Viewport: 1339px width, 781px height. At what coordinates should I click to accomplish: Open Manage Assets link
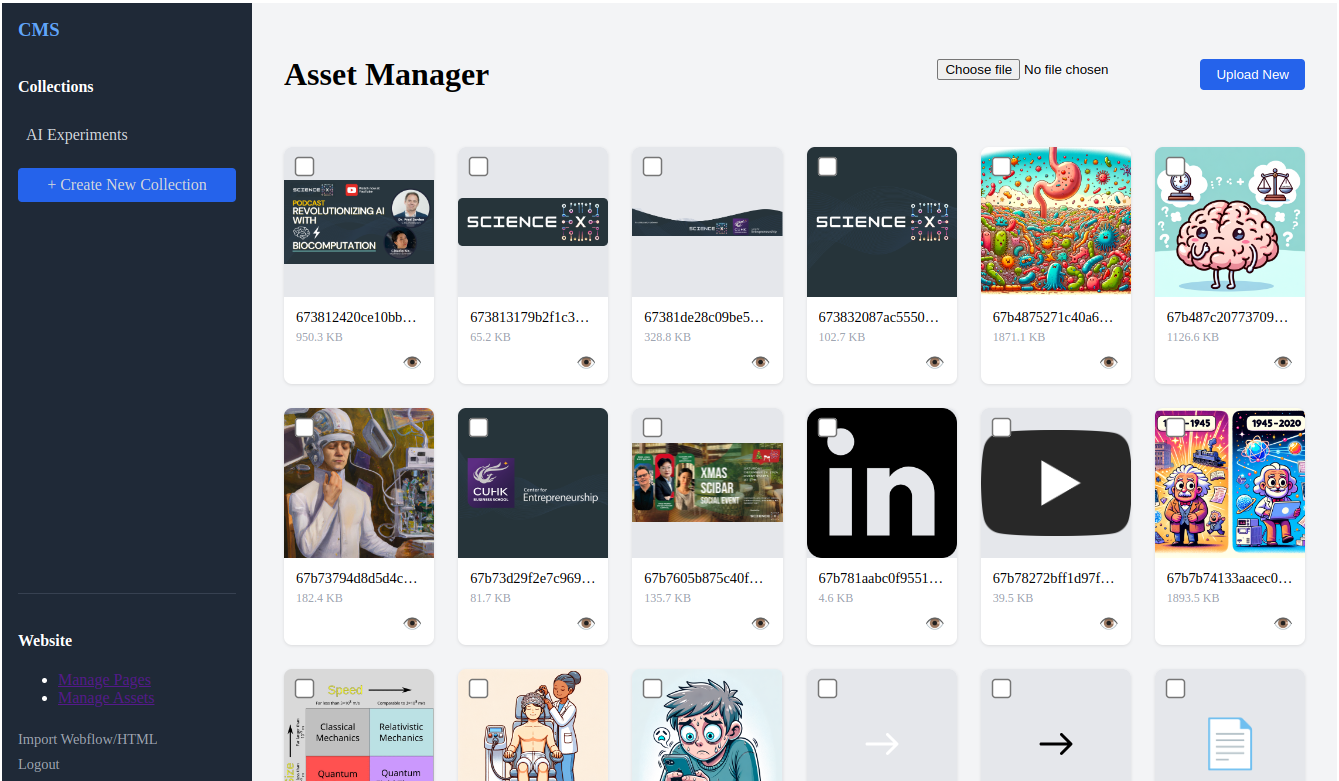(106, 698)
